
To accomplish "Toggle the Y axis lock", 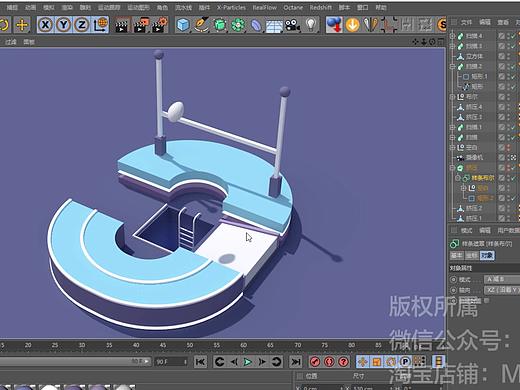I will click(63, 25).
